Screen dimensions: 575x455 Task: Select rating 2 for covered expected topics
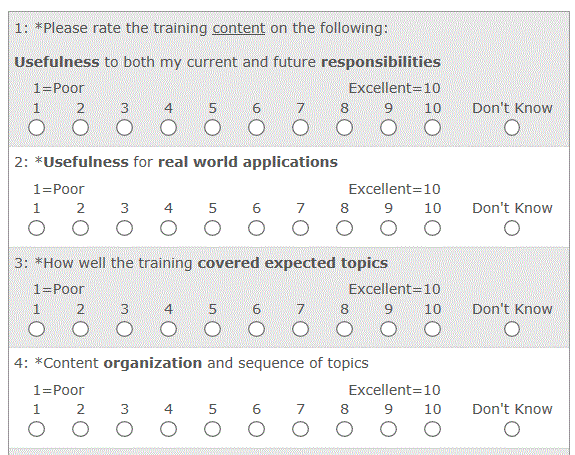(x=80, y=329)
